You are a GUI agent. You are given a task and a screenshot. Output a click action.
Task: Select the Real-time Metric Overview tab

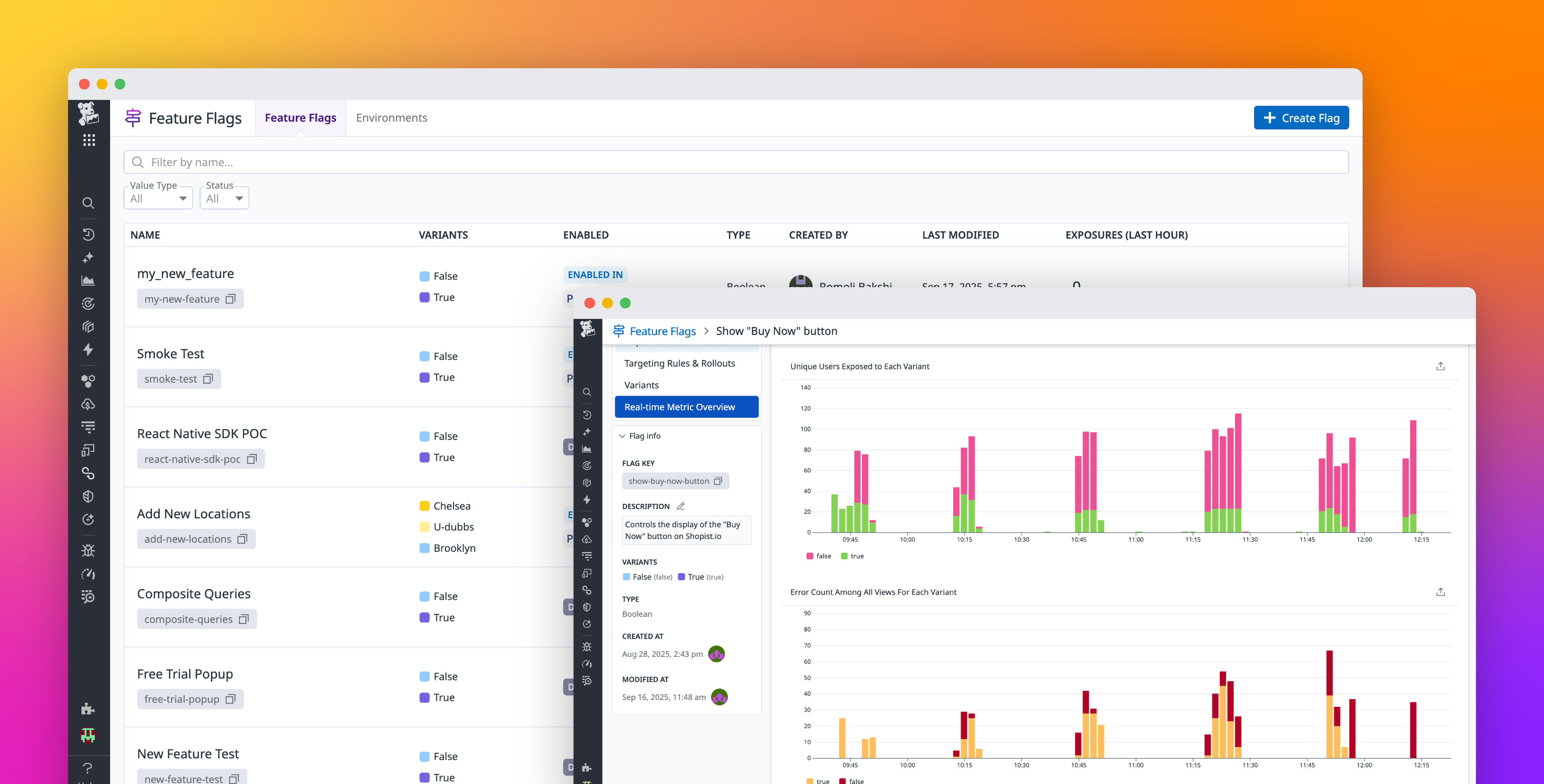pos(686,406)
